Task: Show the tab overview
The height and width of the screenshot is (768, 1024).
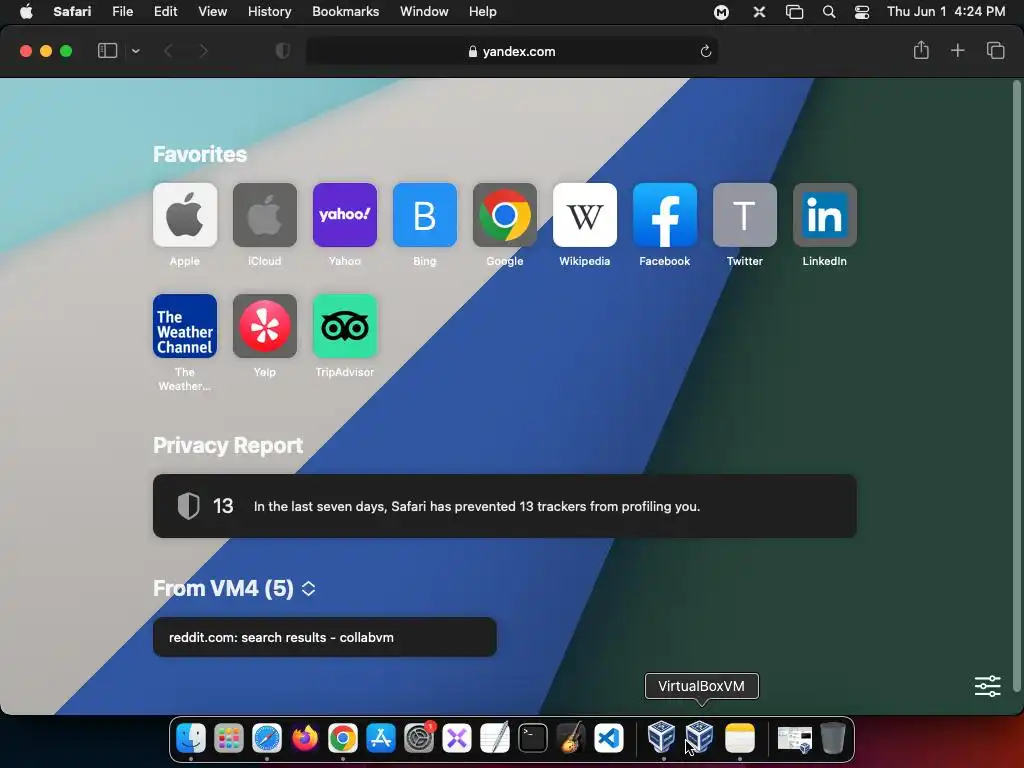Action: tap(995, 50)
